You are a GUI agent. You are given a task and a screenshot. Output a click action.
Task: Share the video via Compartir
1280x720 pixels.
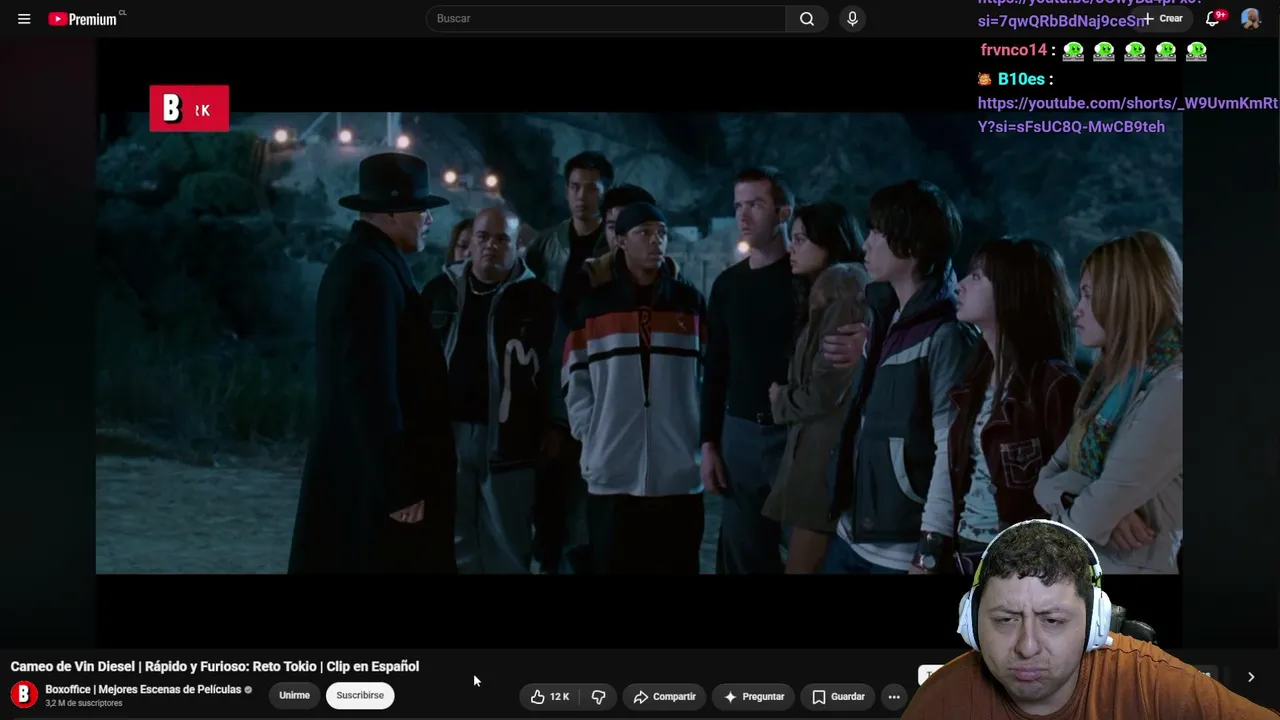coord(665,696)
